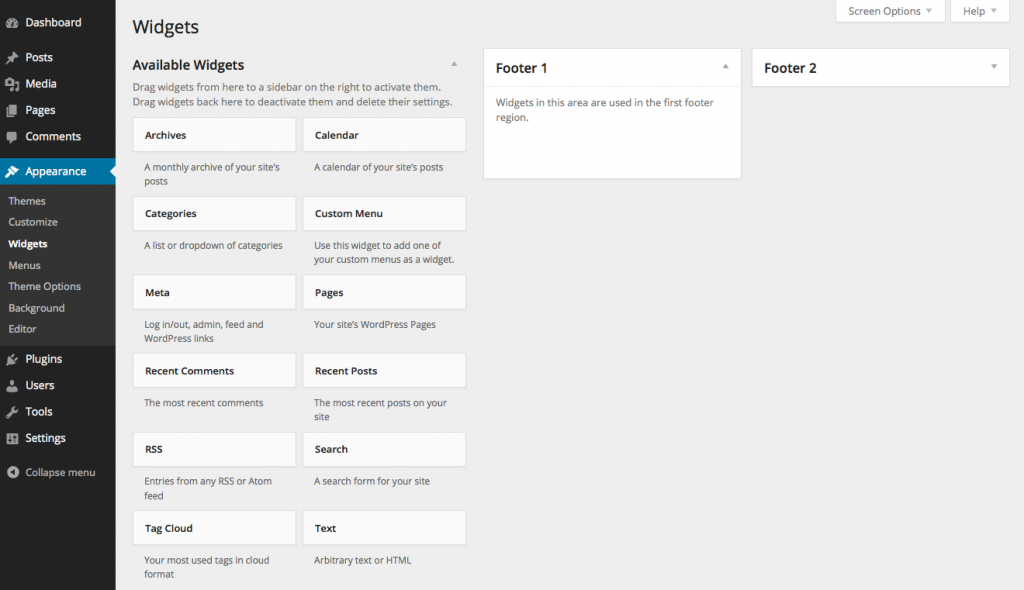Viewport: 1024px width, 590px height.
Task: Collapse the Available Widgets section arrow
Action: [454, 64]
